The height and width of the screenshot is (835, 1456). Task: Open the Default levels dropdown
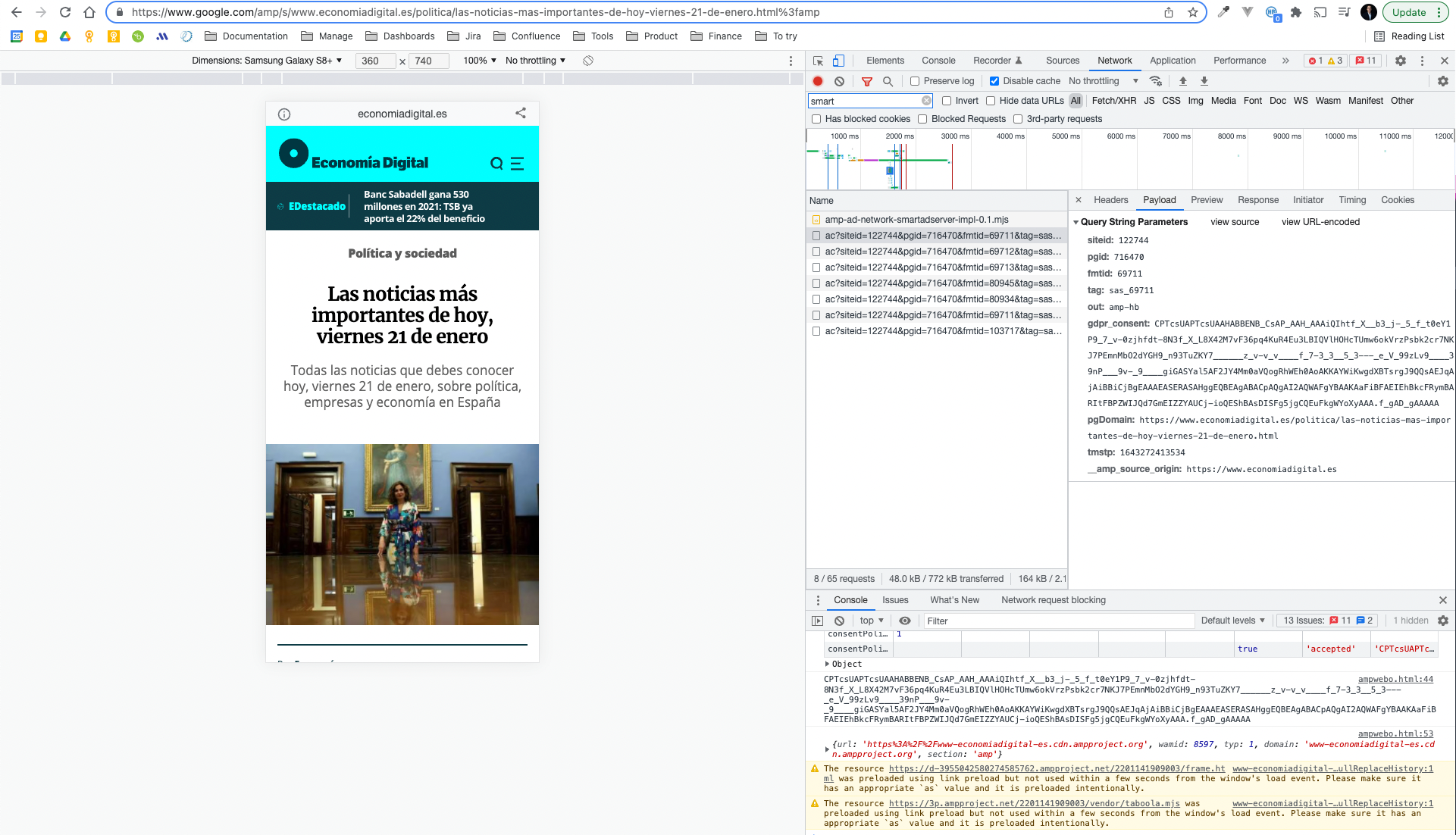coord(1232,621)
